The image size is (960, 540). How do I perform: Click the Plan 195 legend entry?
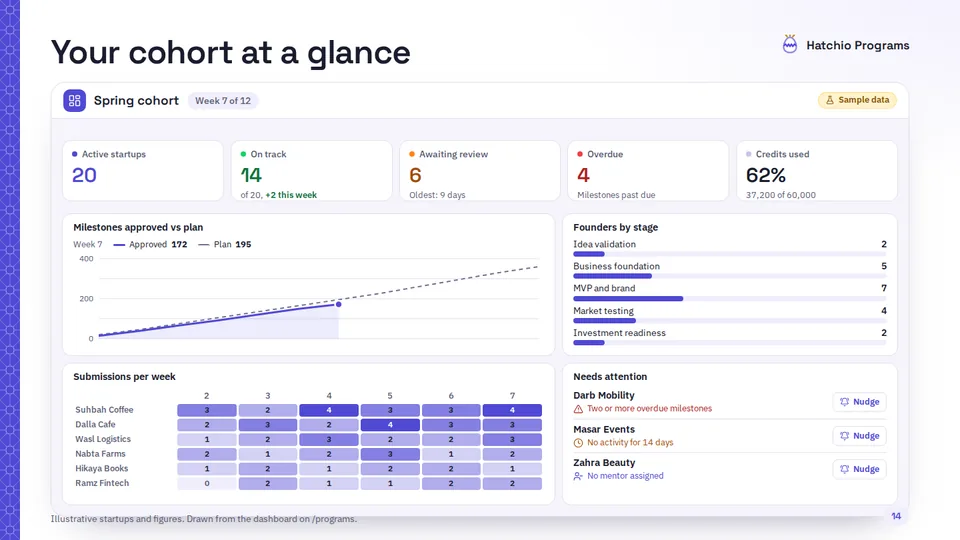tap(225, 244)
